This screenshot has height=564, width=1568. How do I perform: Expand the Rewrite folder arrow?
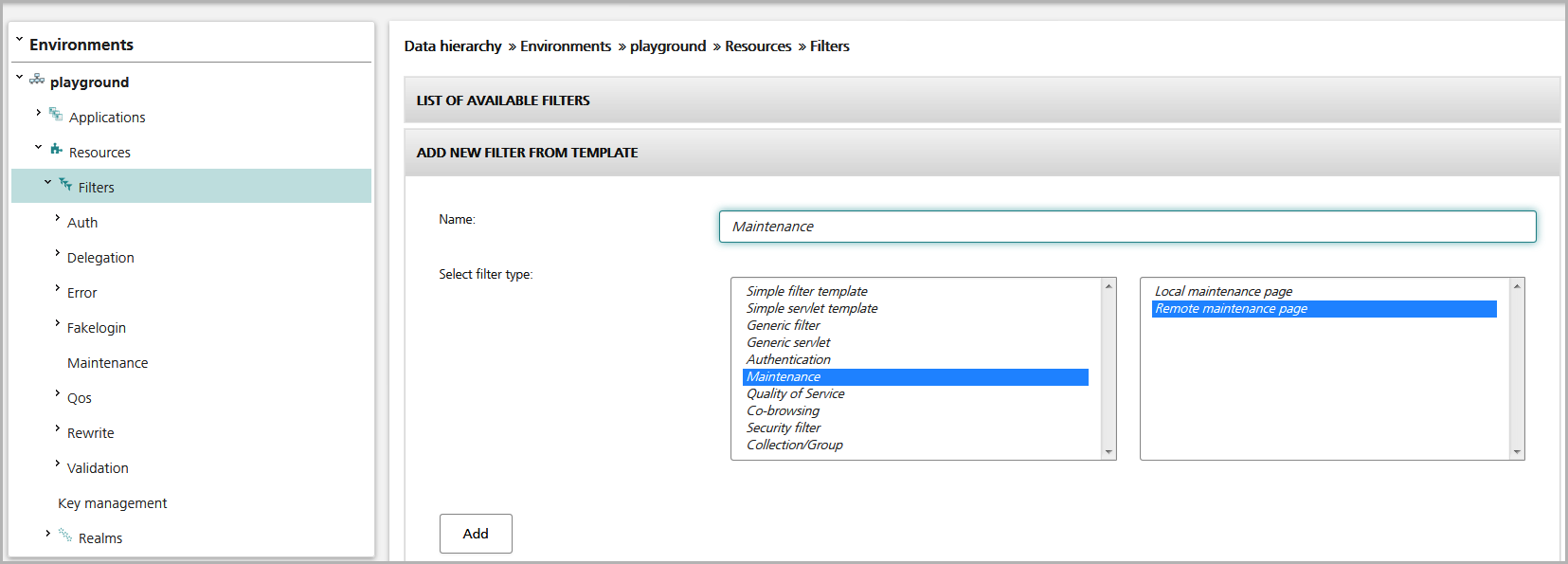(57, 428)
